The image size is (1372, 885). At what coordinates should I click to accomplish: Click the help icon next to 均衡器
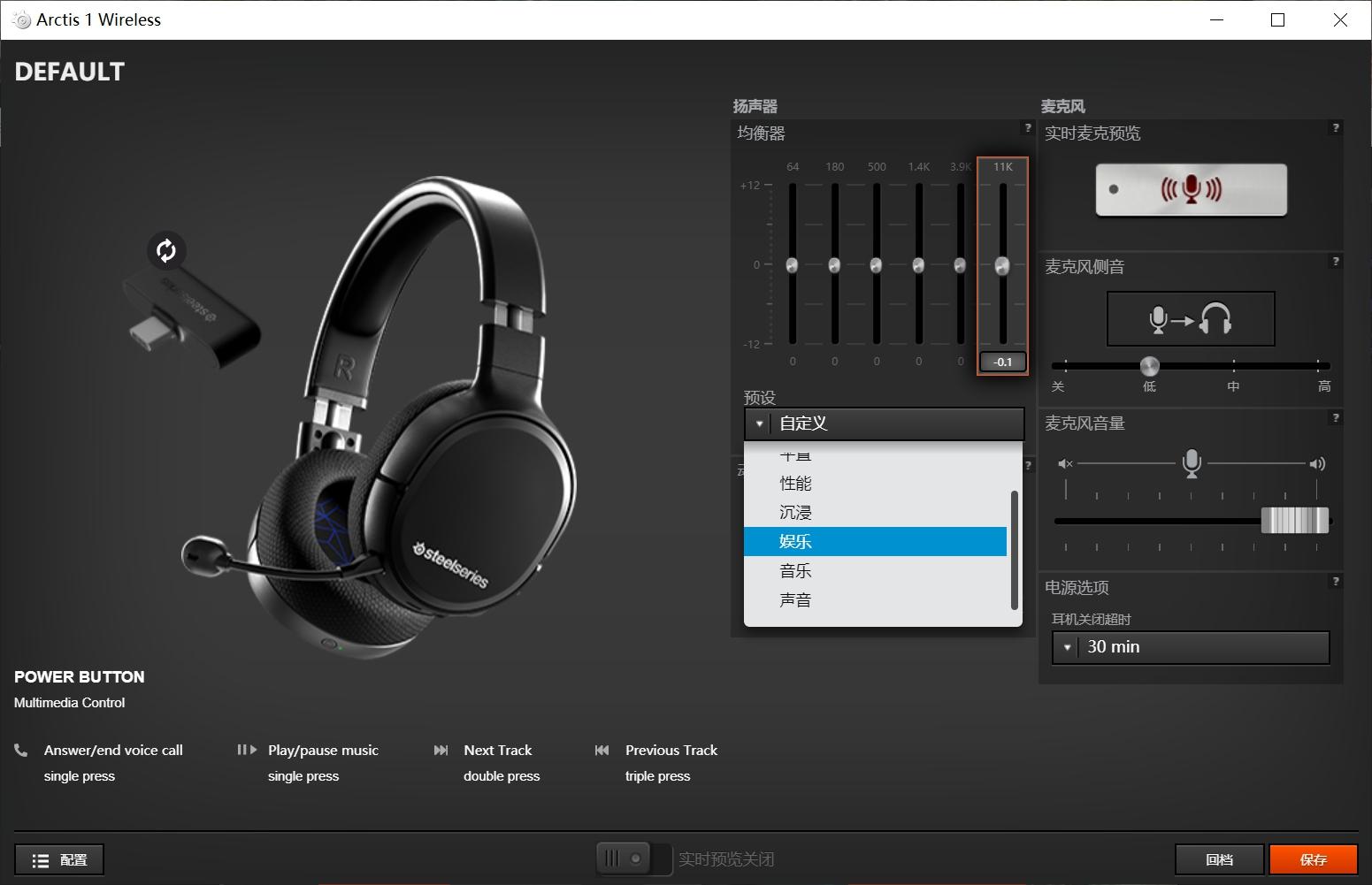(1027, 128)
